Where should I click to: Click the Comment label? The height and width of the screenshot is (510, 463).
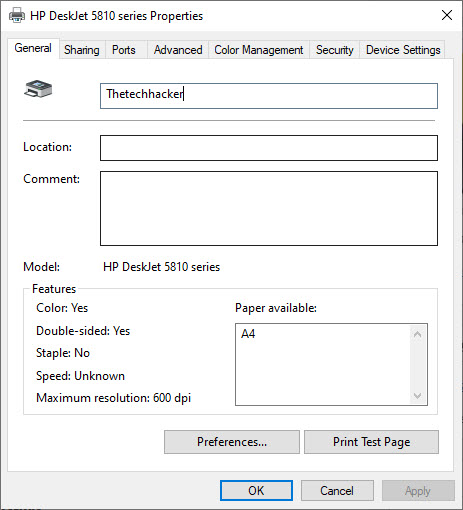pyautogui.click(x=51, y=179)
